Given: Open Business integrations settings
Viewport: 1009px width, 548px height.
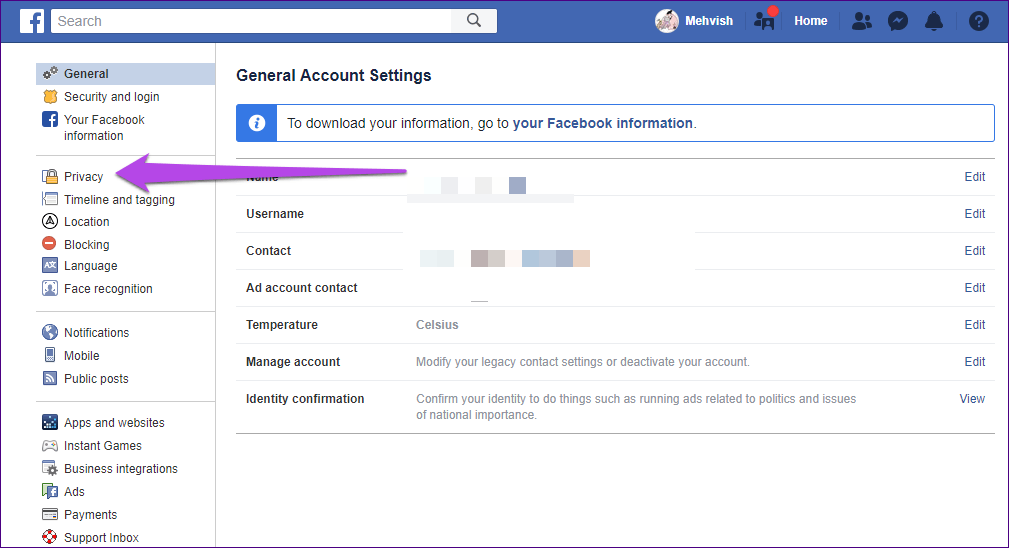Looking at the screenshot, I should (x=120, y=469).
